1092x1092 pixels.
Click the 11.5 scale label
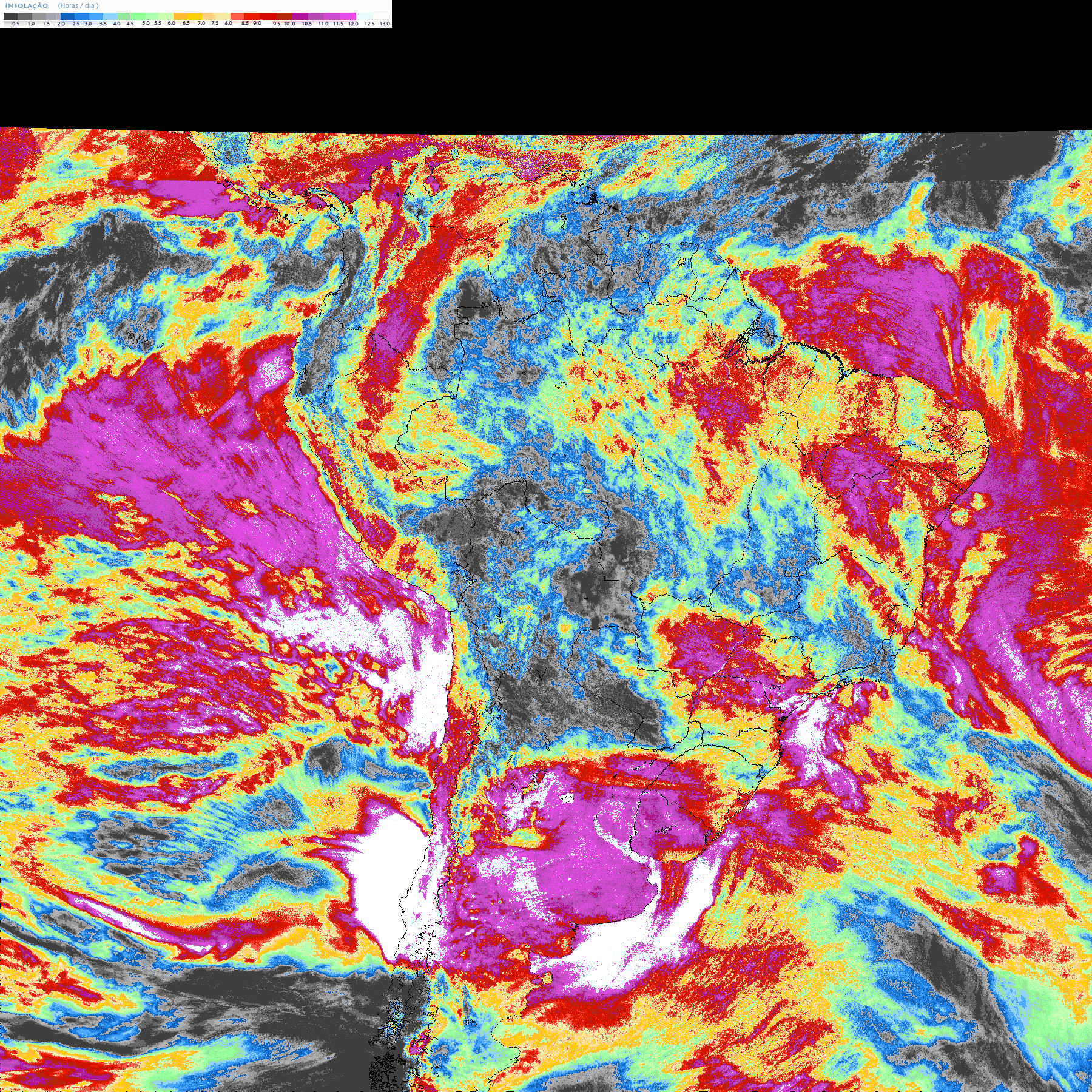pos(338,24)
